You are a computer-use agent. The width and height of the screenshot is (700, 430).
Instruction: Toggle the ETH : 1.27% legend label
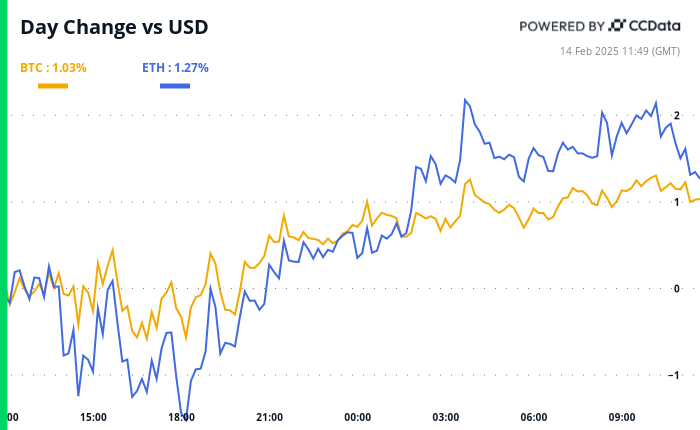[x=175, y=68]
